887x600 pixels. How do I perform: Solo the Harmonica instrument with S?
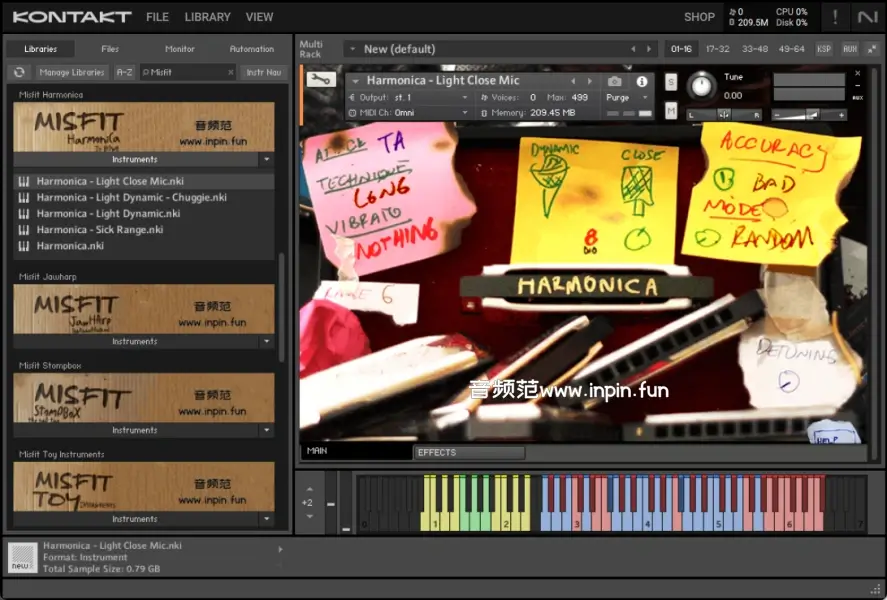pos(670,82)
